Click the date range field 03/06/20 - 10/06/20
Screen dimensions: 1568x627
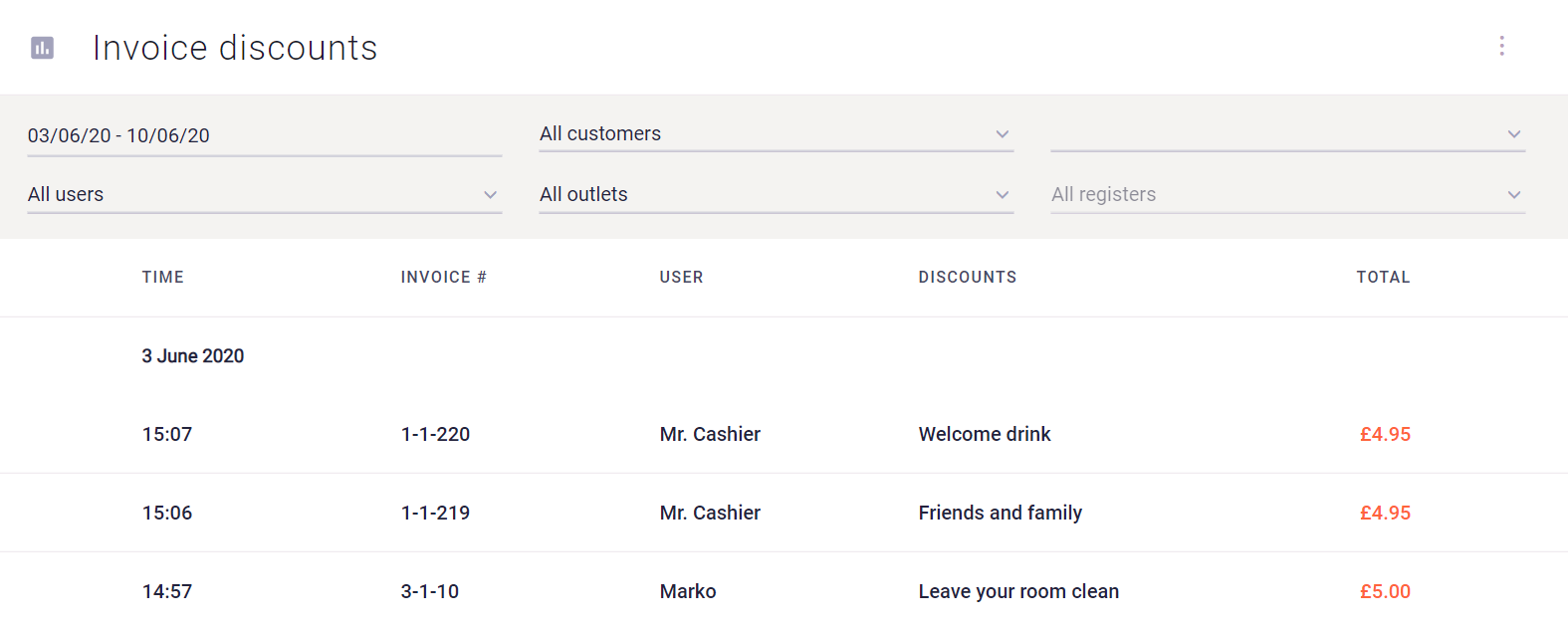coord(119,135)
